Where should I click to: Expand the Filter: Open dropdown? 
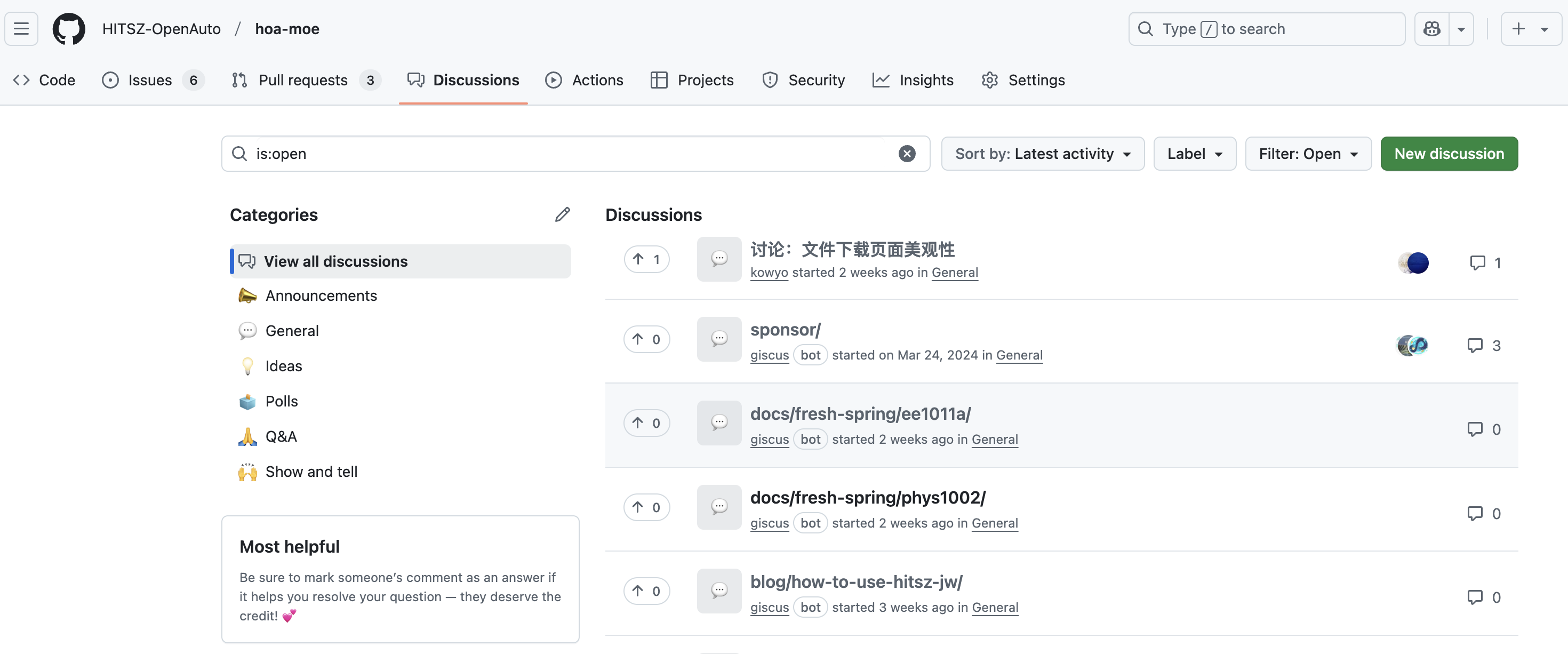[x=1308, y=154]
